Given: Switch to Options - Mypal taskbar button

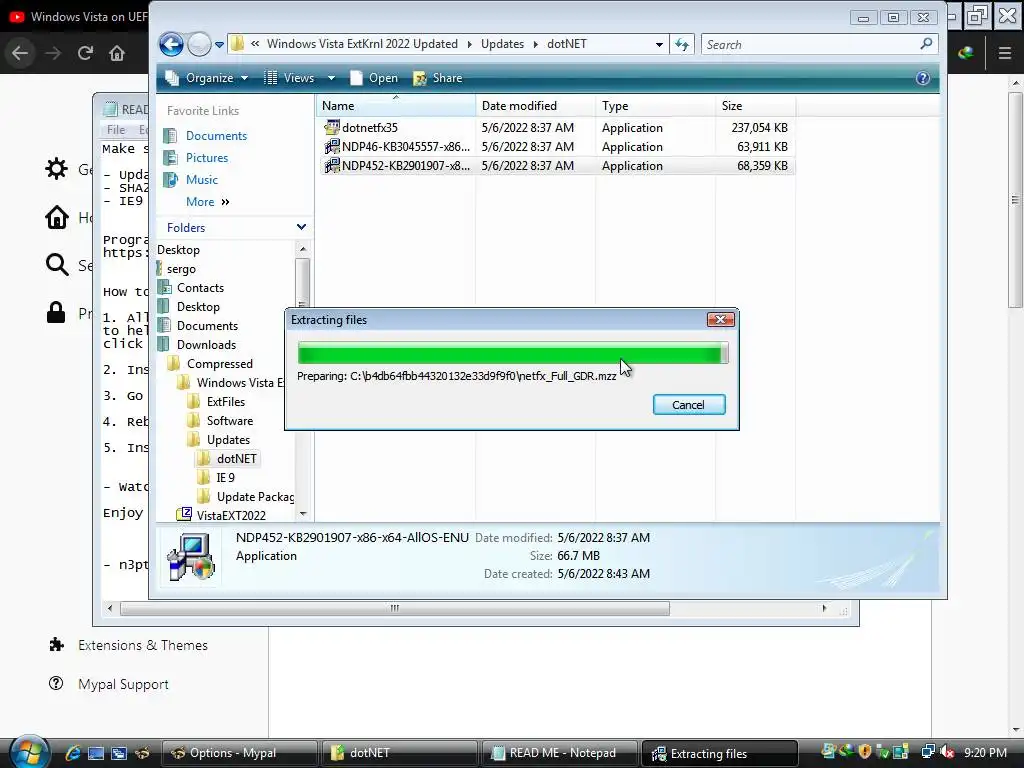Looking at the screenshot, I should coord(239,753).
